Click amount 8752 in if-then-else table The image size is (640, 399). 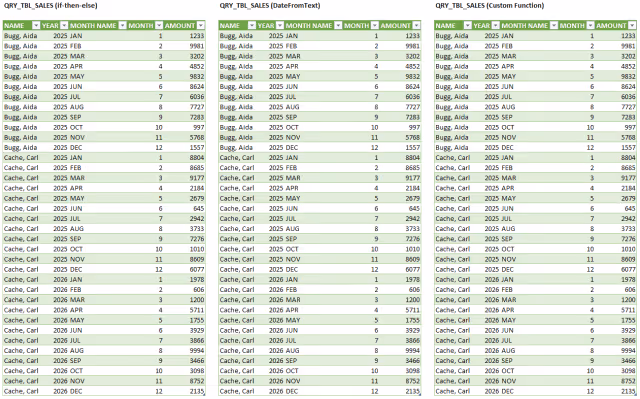pos(197,381)
